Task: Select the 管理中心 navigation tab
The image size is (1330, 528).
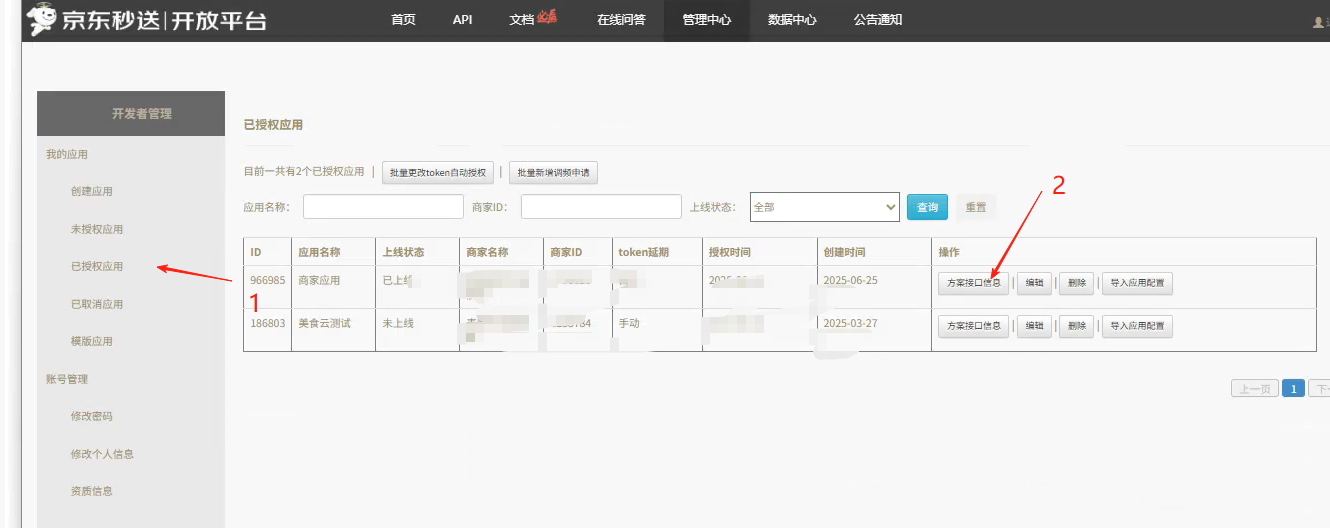Action: point(706,20)
